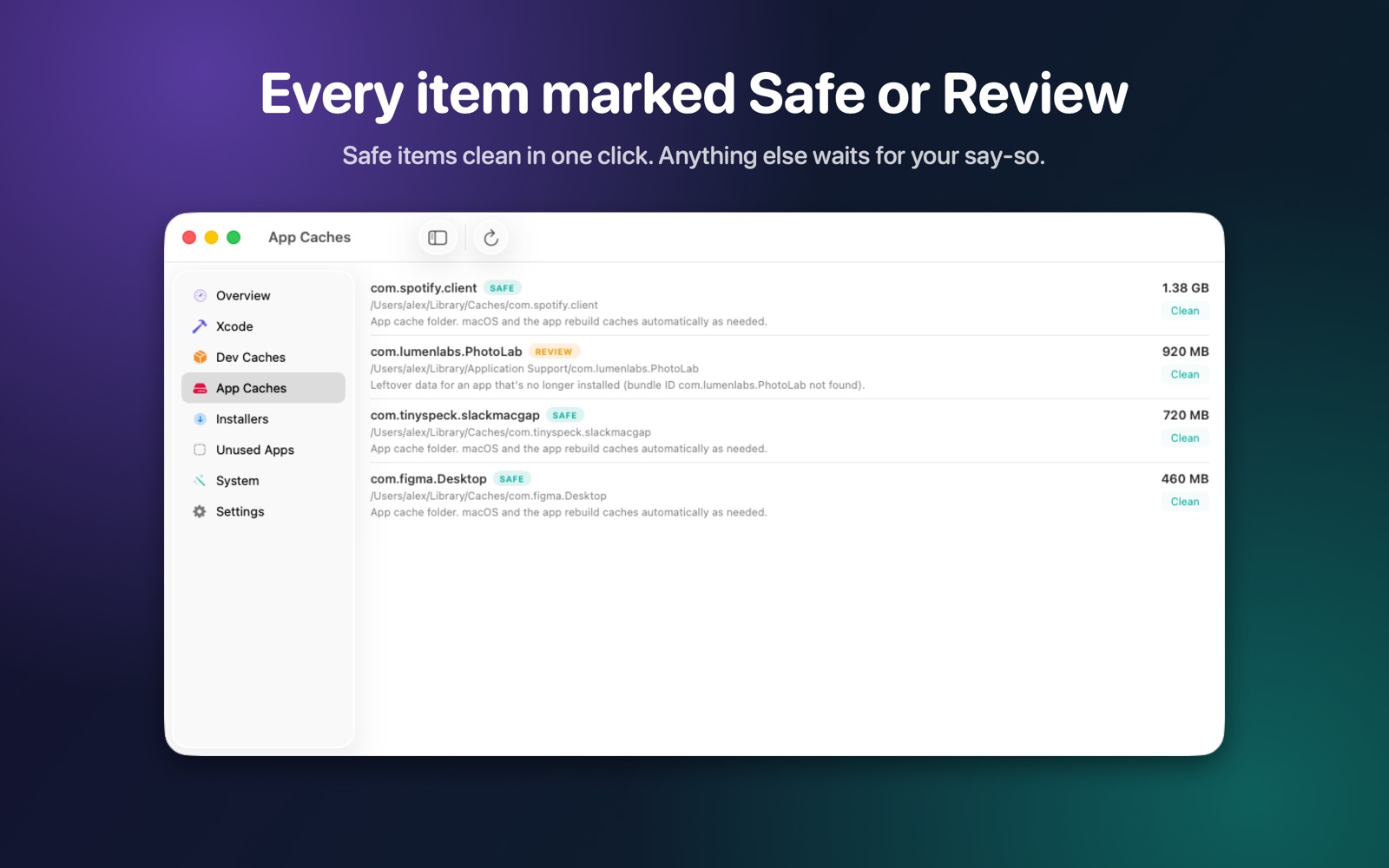Screen dimensions: 1389x868
Task: Click the 720 MB size value
Action: pos(1186,415)
